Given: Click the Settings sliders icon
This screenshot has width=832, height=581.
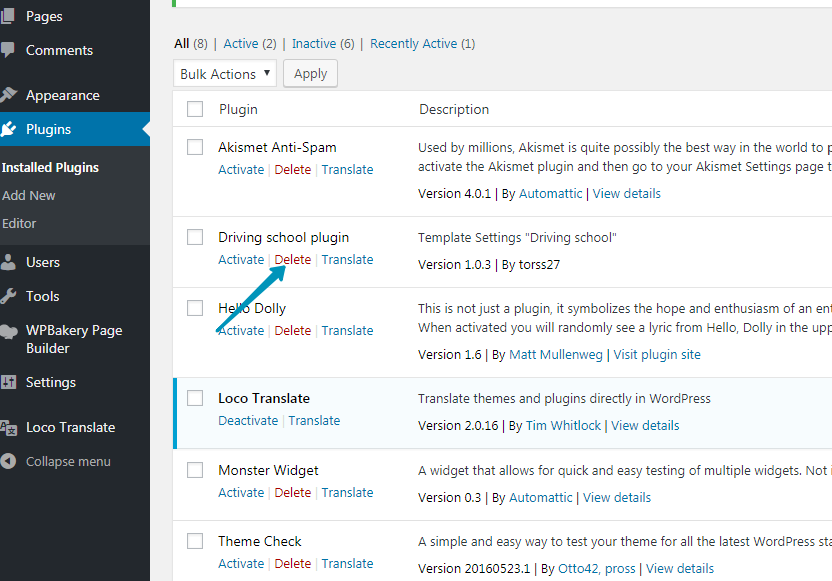Looking at the screenshot, I should [x=8, y=382].
